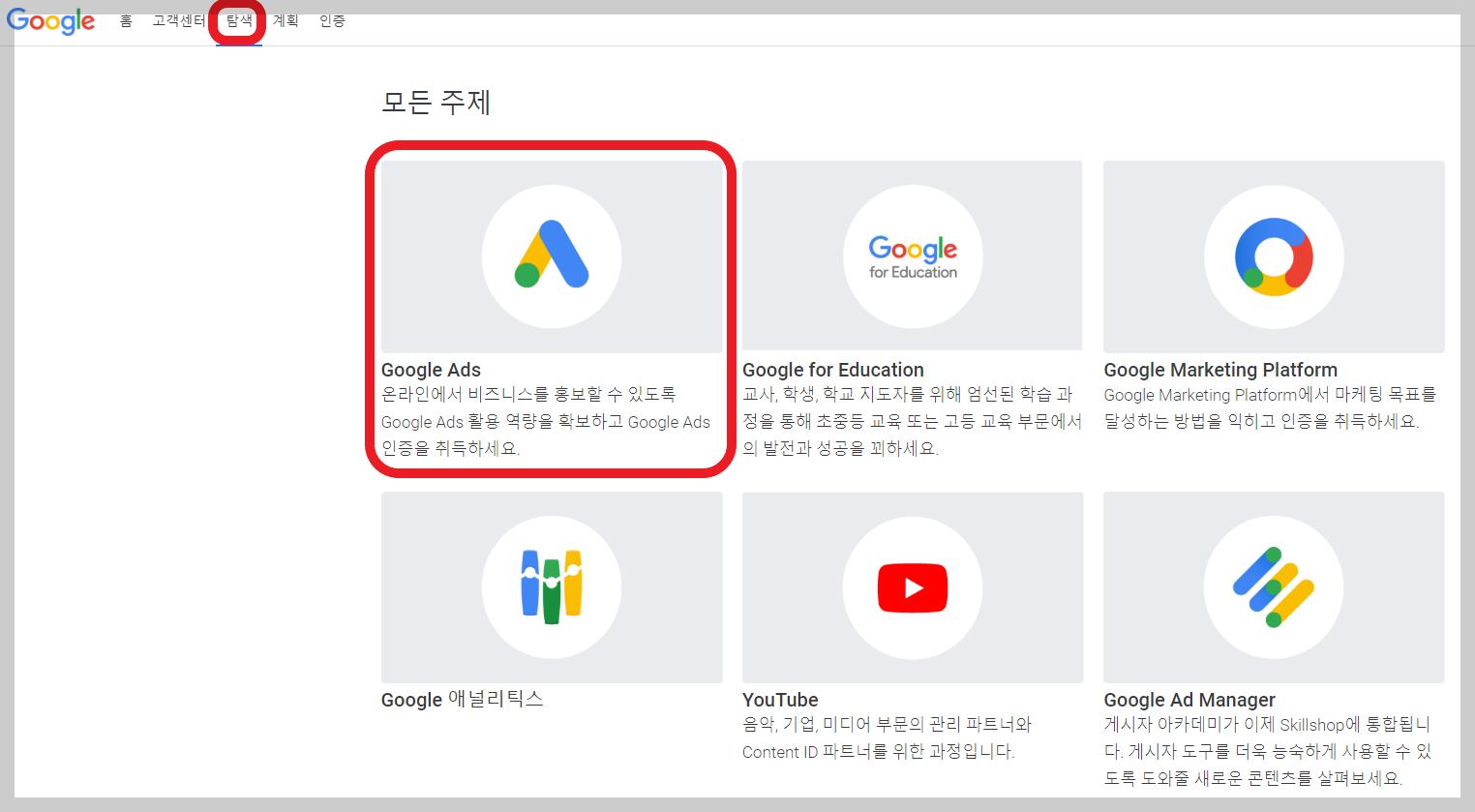This screenshot has height=812, width=1475.
Task: Click Ad Manager description starting 게시자 아카데미가
Action: [1268, 751]
